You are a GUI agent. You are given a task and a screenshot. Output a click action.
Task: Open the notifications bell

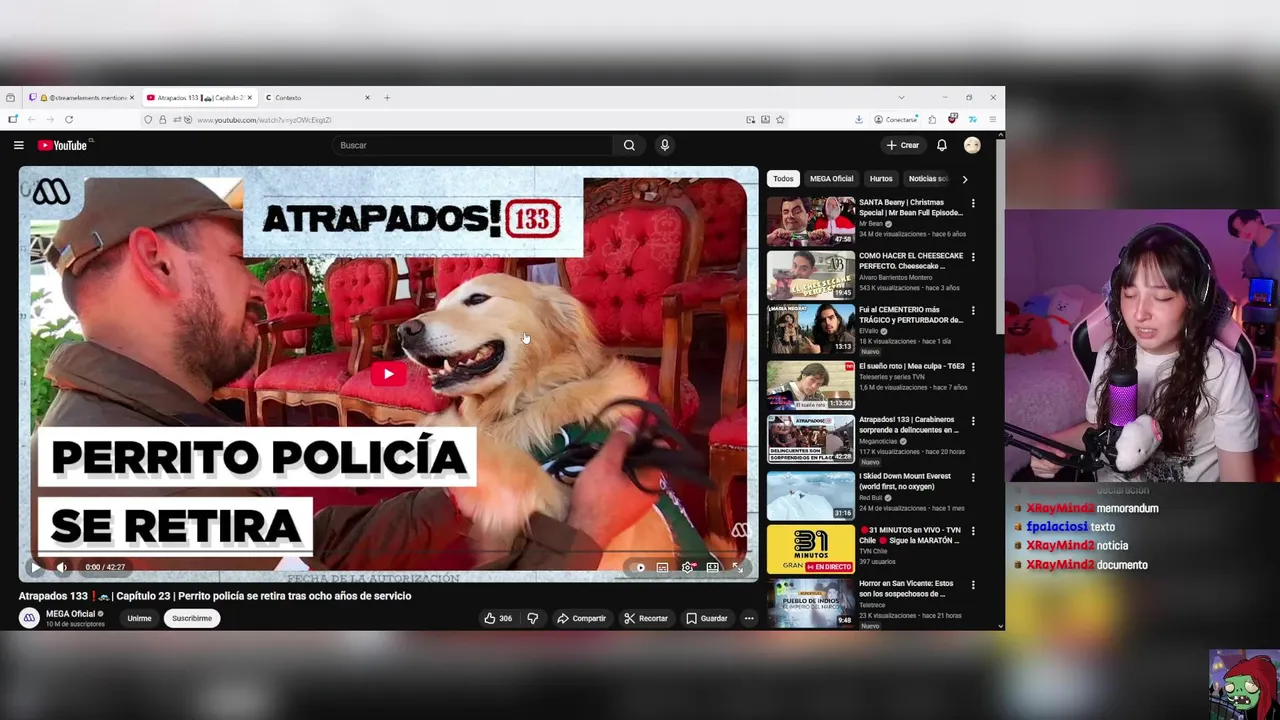coord(941,145)
